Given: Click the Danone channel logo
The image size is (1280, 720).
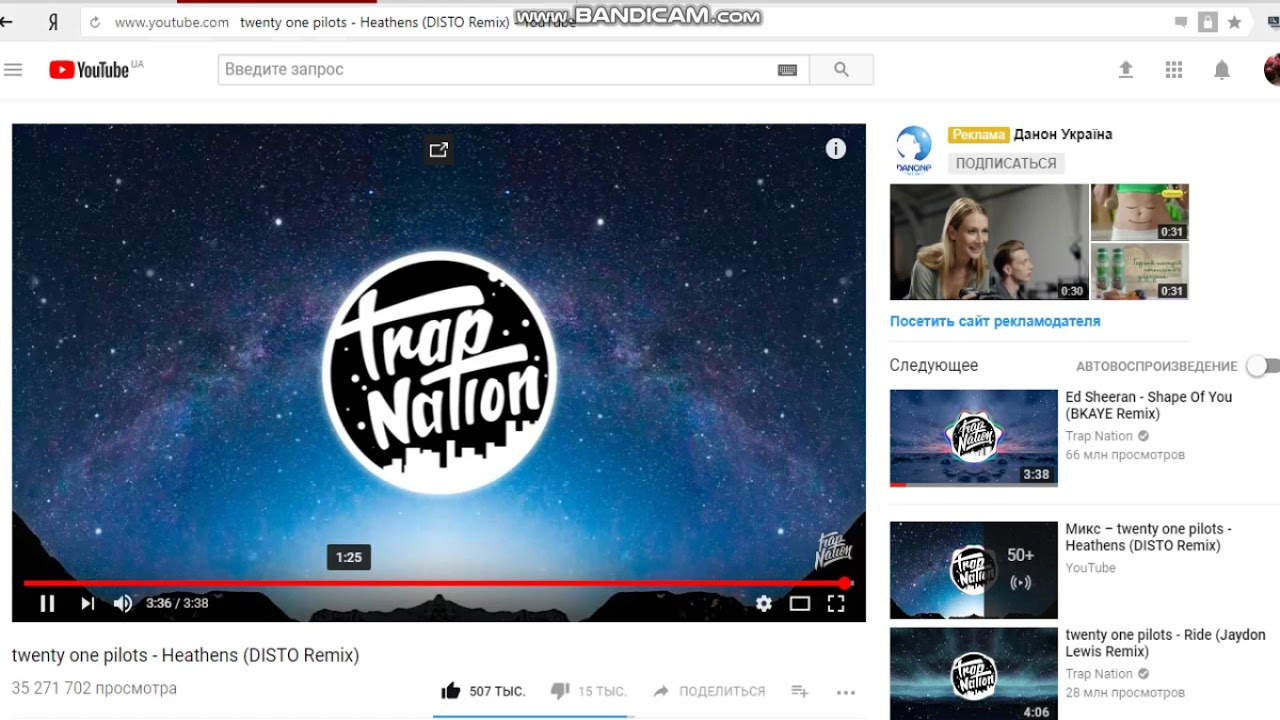Looking at the screenshot, I should coord(913,150).
